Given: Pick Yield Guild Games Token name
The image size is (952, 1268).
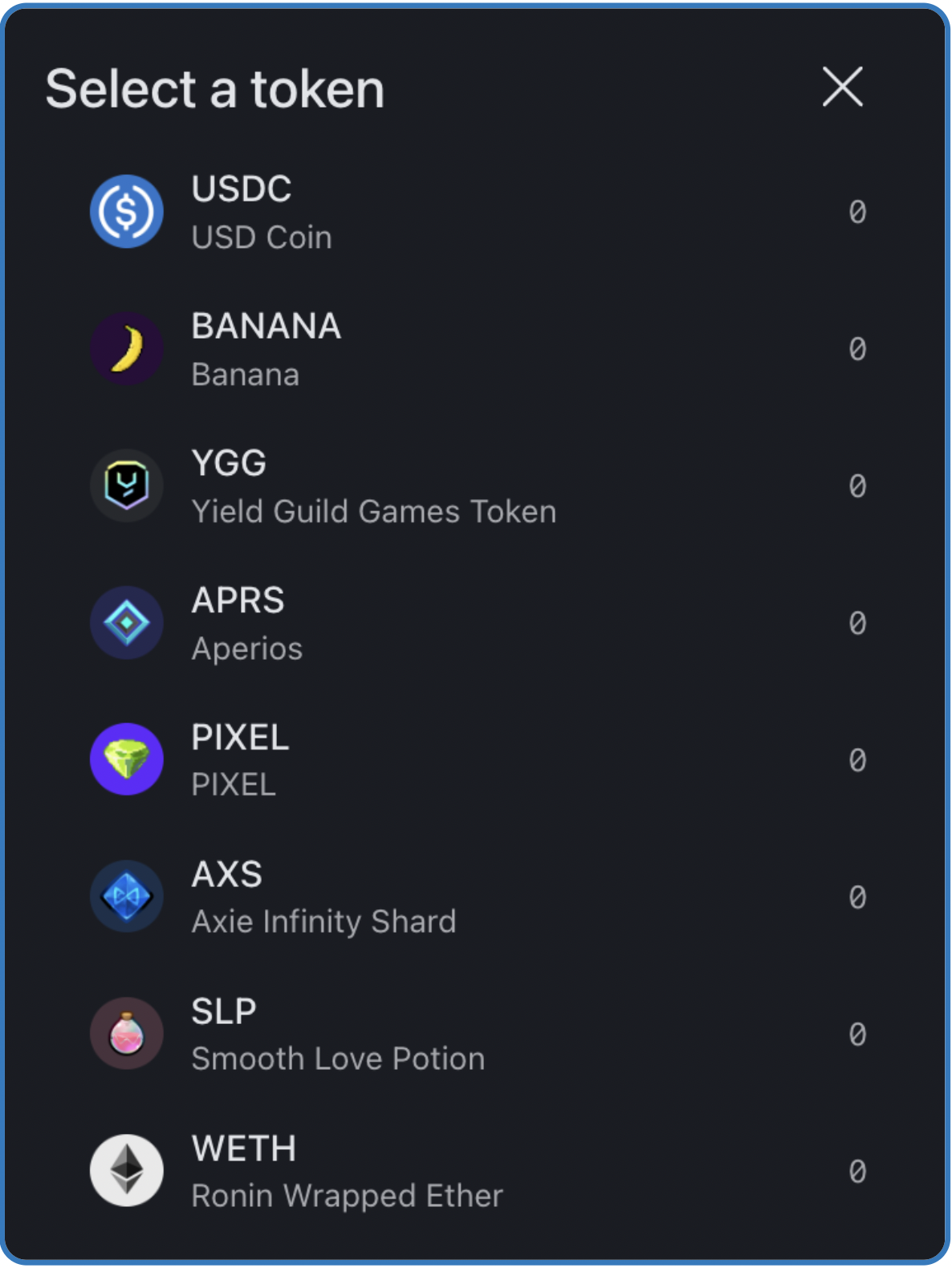Looking at the screenshot, I should point(374,512).
